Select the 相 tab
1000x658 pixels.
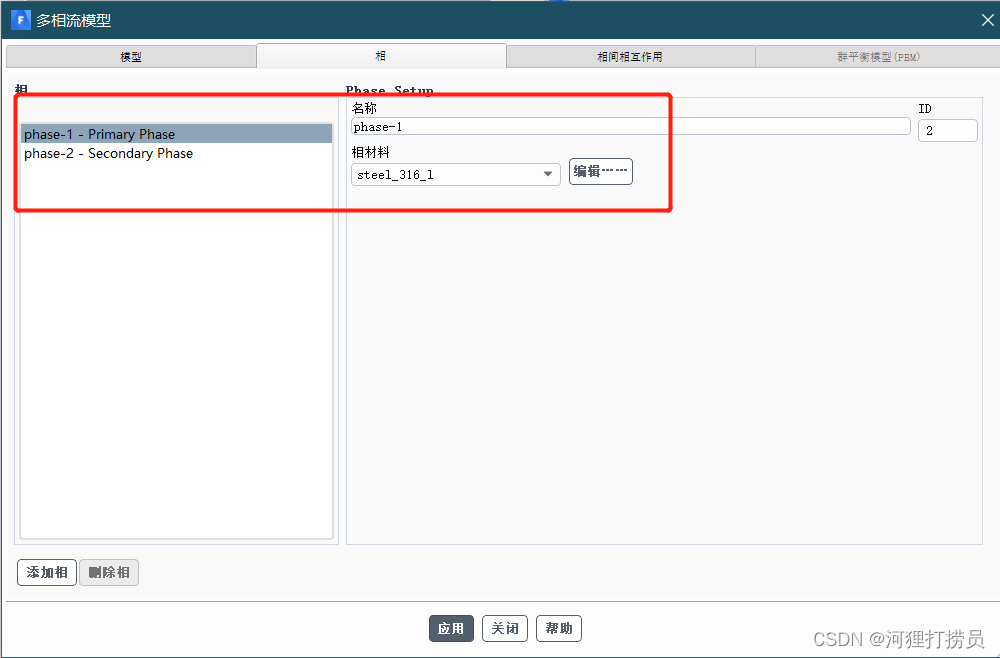(x=381, y=57)
